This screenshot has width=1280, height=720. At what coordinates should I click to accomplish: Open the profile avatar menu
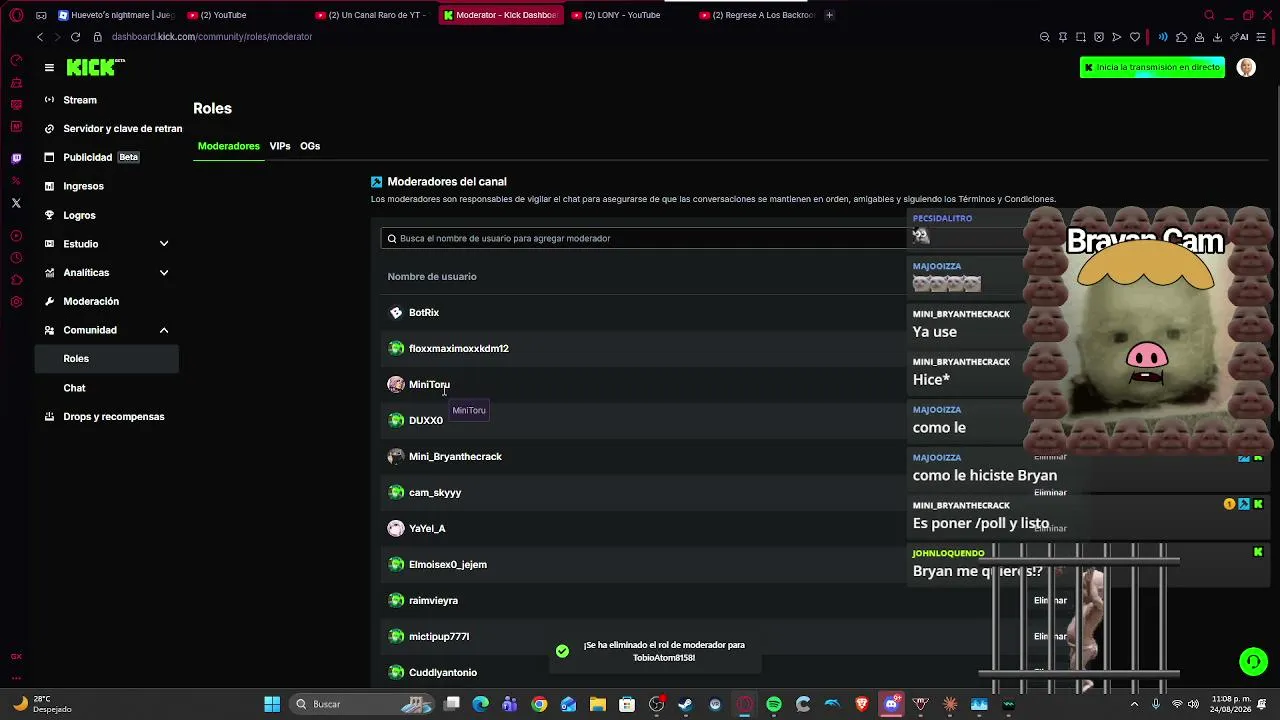pos(1246,68)
